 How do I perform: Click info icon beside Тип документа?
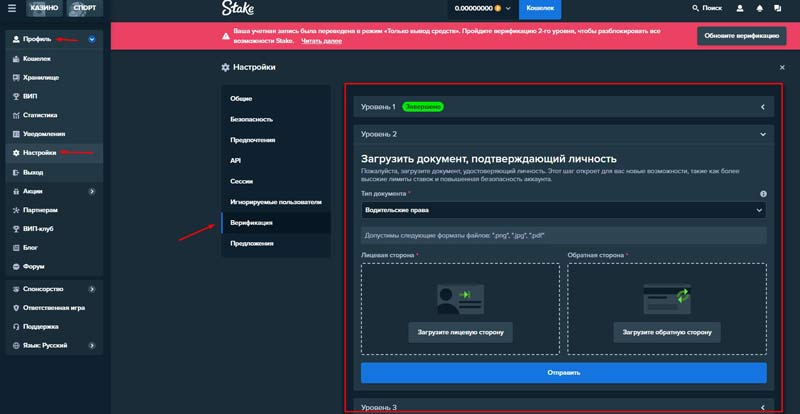click(x=763, y=194)
